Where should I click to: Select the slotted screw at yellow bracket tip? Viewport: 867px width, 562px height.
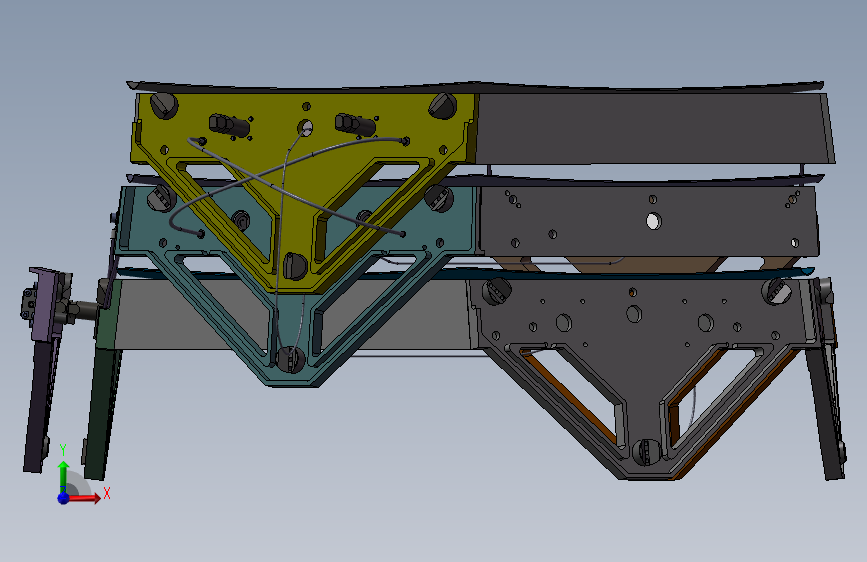pos(295,266)
